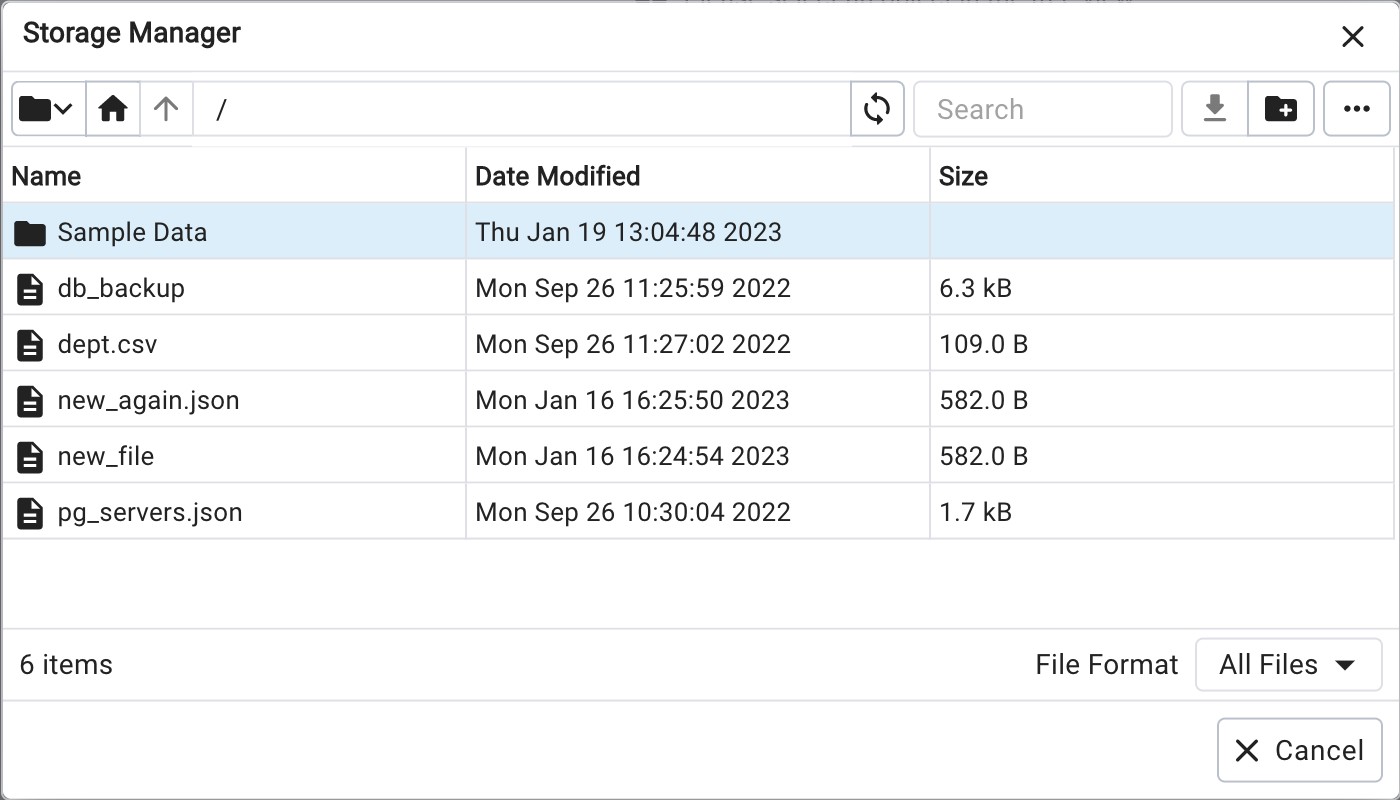Sort by Date Modified column header

[x=557, y=176]
